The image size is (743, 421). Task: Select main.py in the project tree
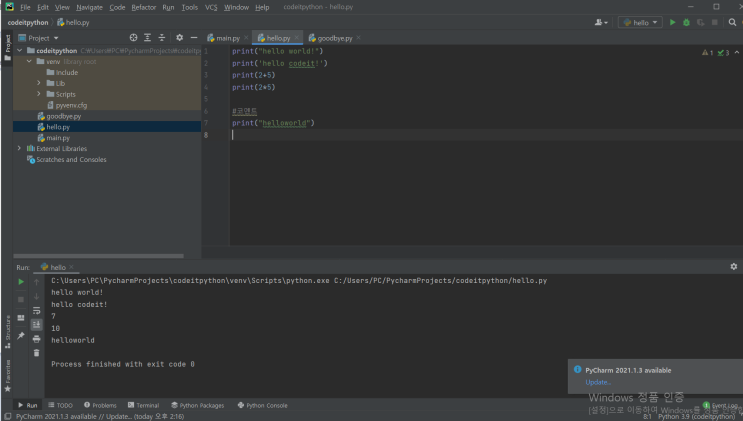(x=58, y=138)
